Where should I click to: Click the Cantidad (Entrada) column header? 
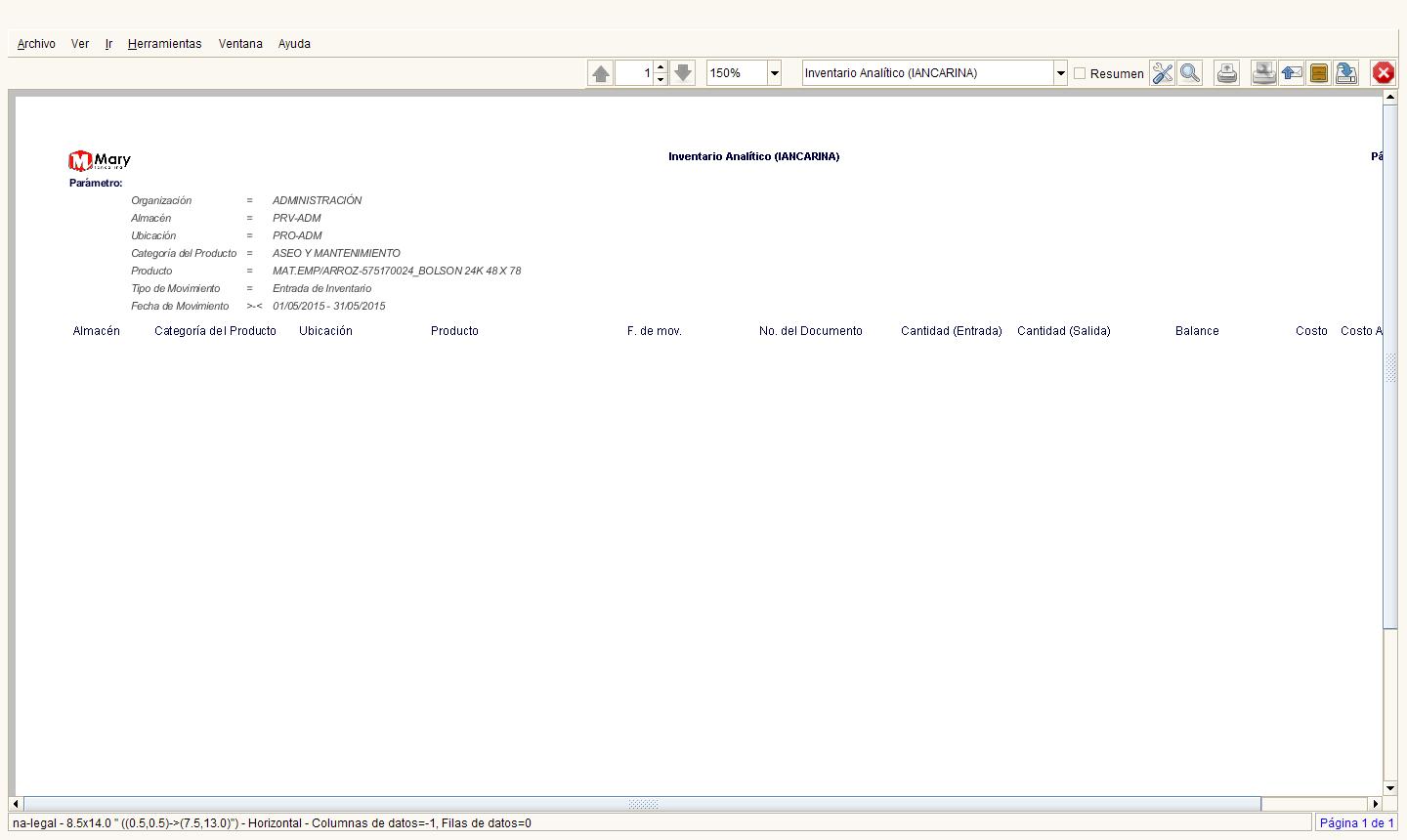952,331
